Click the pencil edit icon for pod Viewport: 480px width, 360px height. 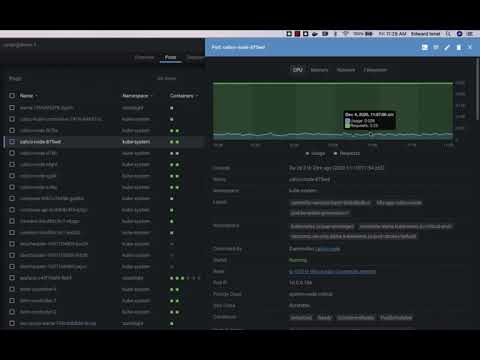447,47
